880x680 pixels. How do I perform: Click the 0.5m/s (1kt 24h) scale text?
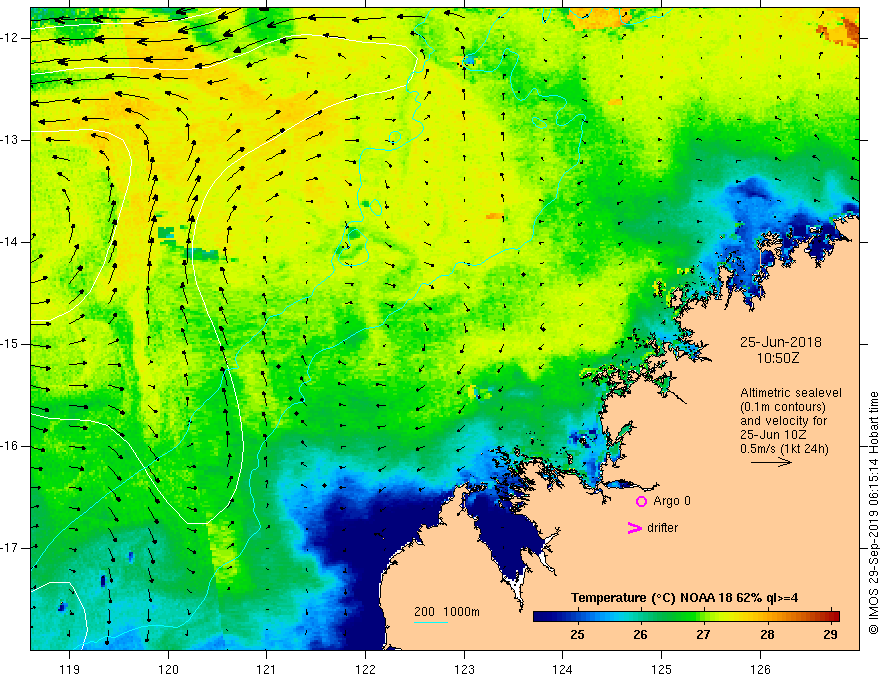click(784, 449)
